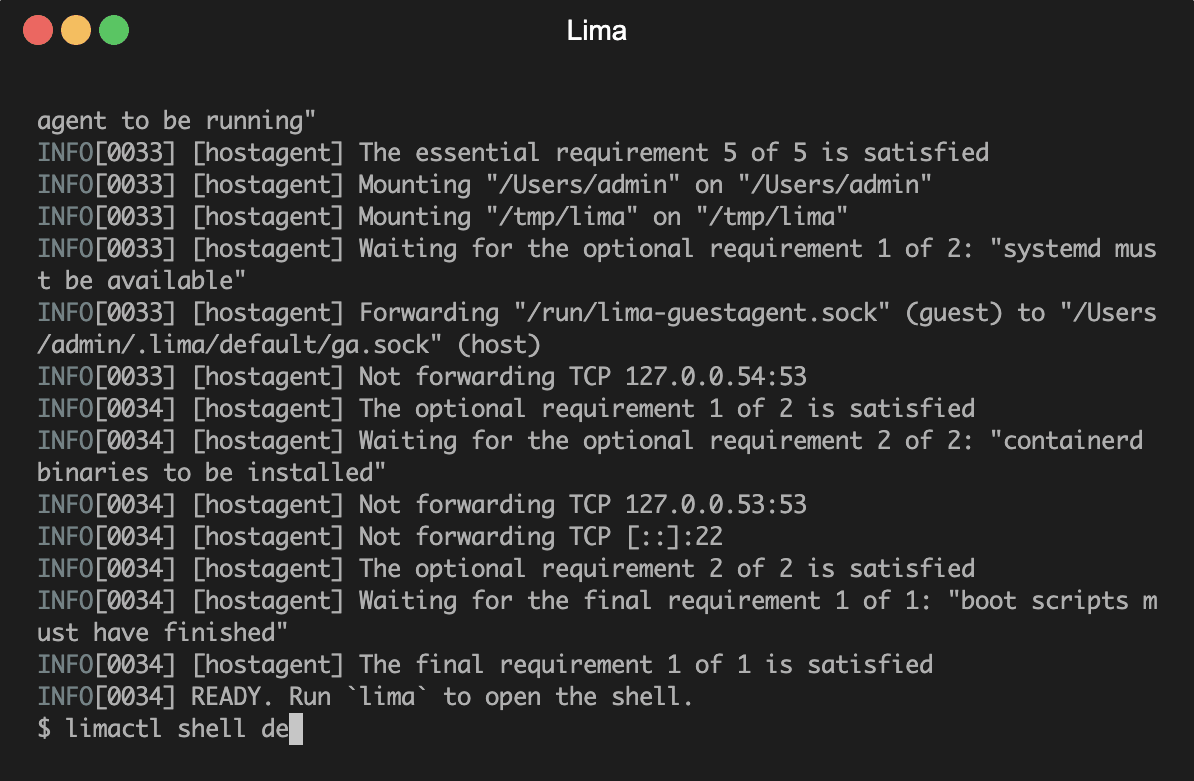Click the "$" shell prompt symbol
Image resolution: width=1194 pixels, height=781 pixels.
coord(44,728)
